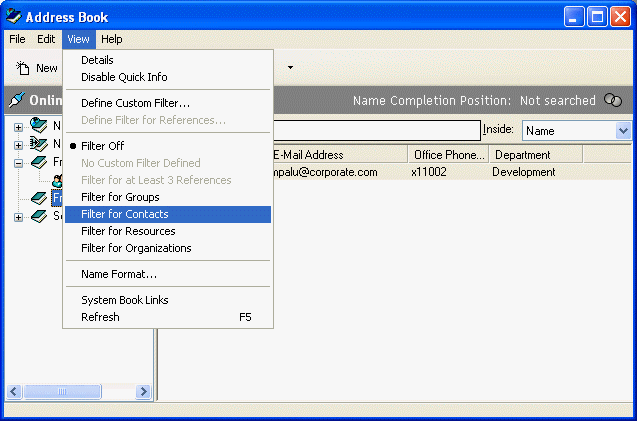Screen dimensions: 637x421
Task: Minimize the Address Book window
Action: point(574,17)
